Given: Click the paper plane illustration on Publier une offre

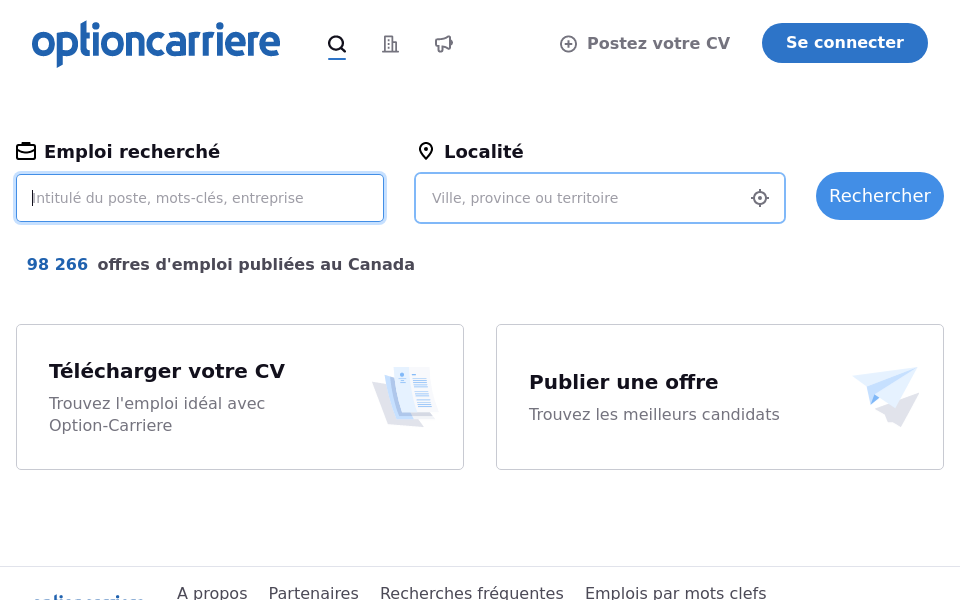Looking at the screenshot, I should click(x=887, y=396).
